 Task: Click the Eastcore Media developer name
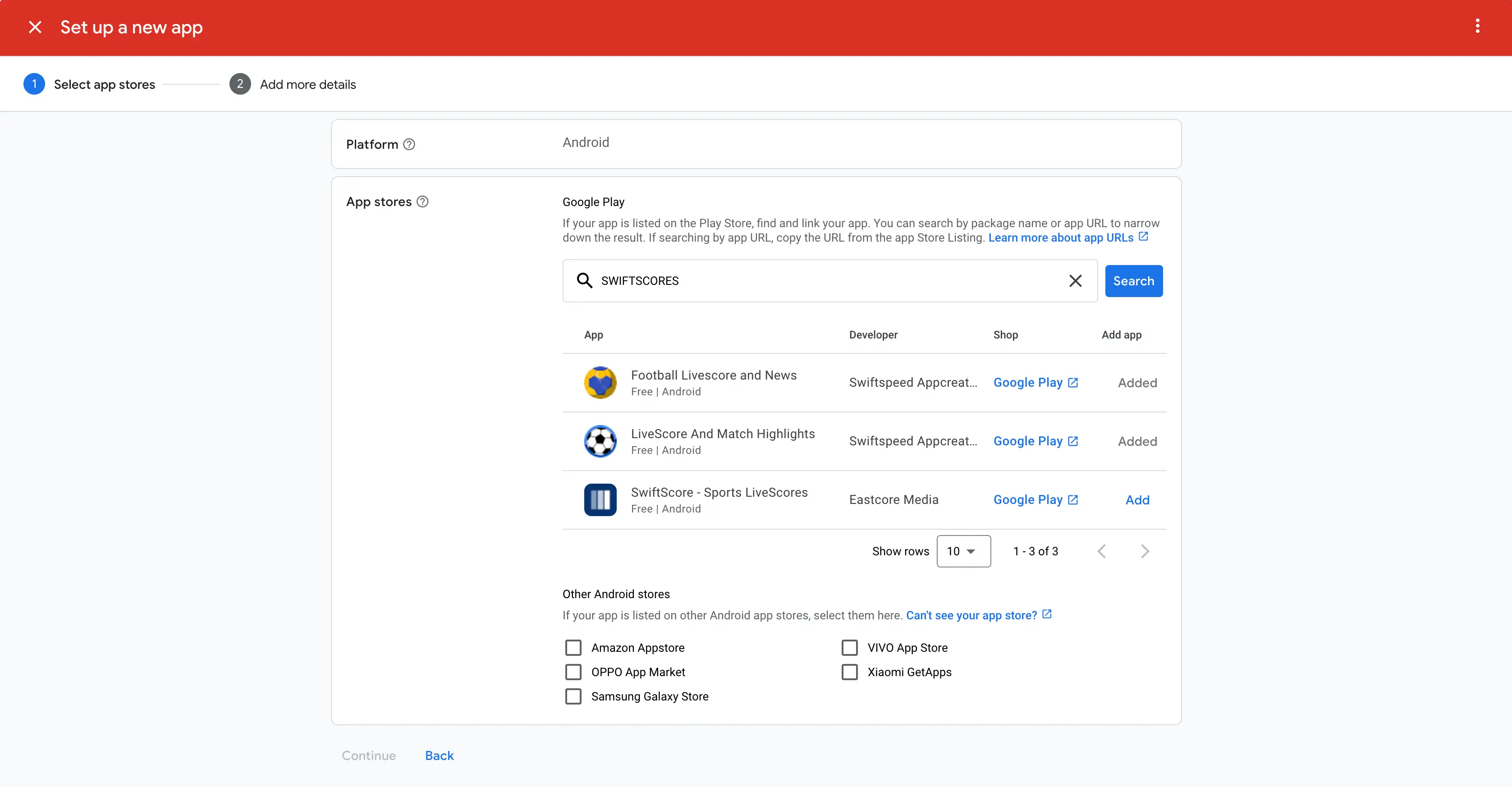coord(893,500)
